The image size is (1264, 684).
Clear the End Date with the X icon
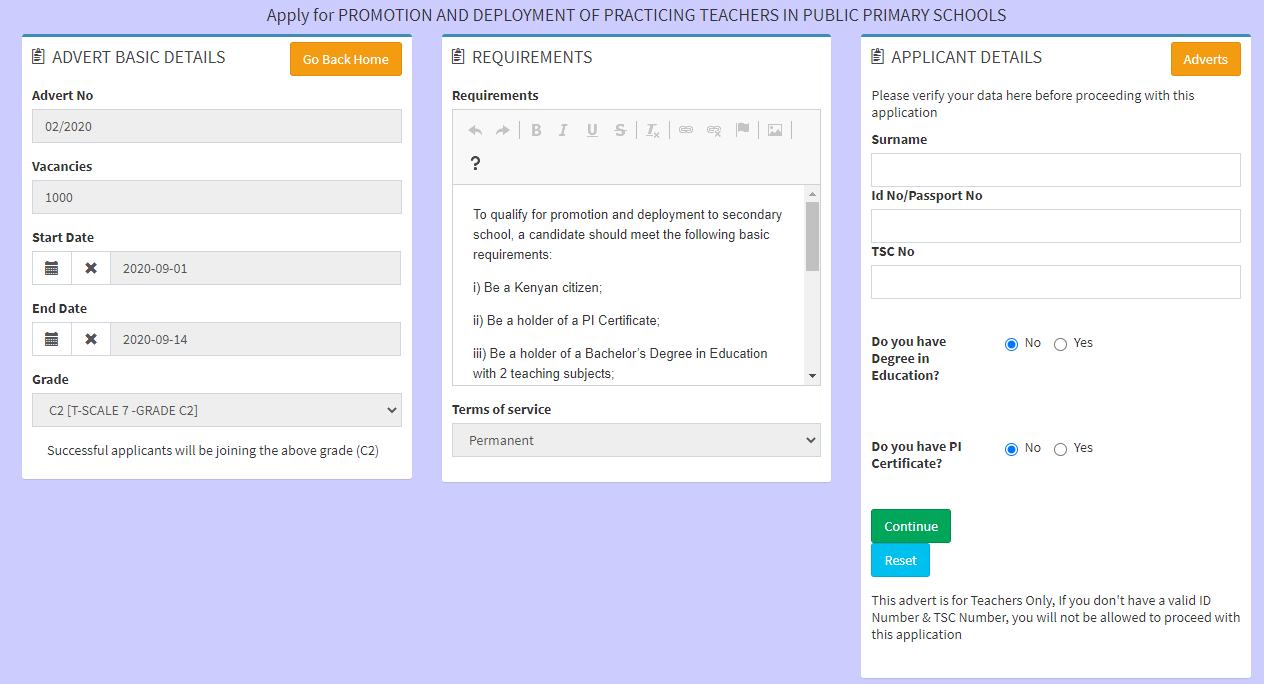(91, 339)
